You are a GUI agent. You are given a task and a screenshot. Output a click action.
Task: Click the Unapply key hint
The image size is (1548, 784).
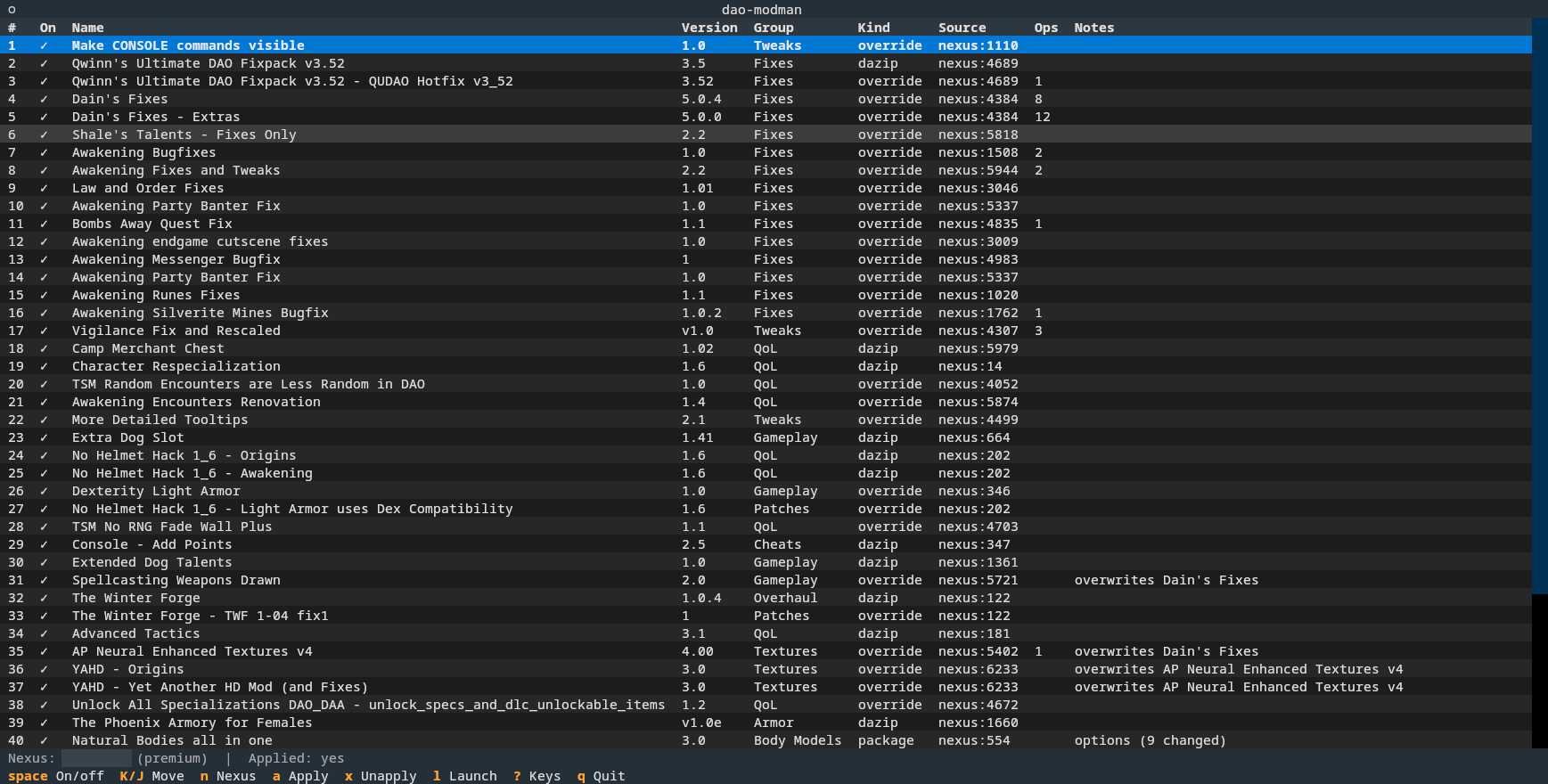tap(381, 776)
